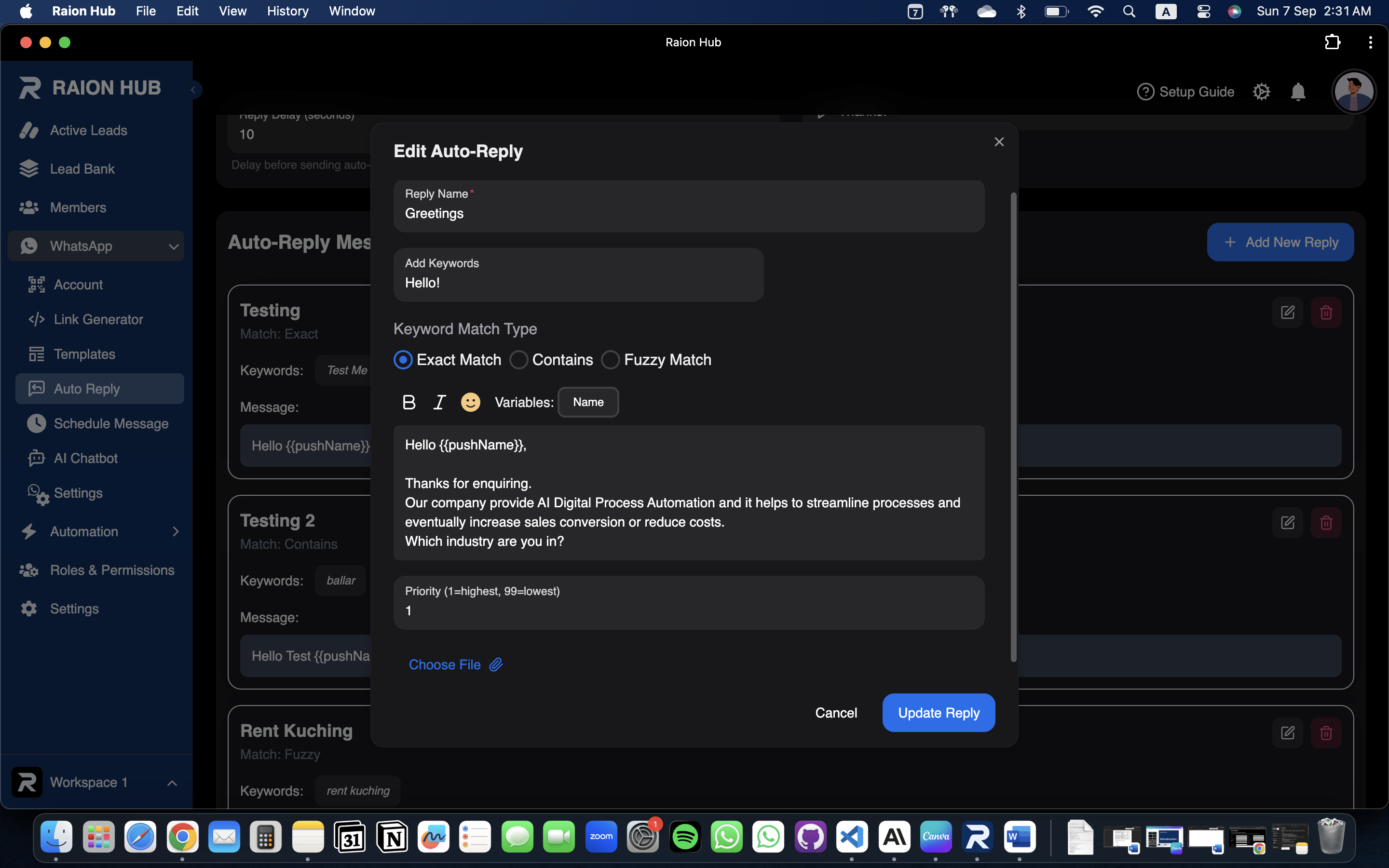Delete the Testing 2 auto-reply
This screenshot has width=1389, height=868.
tap(1326, 522)
